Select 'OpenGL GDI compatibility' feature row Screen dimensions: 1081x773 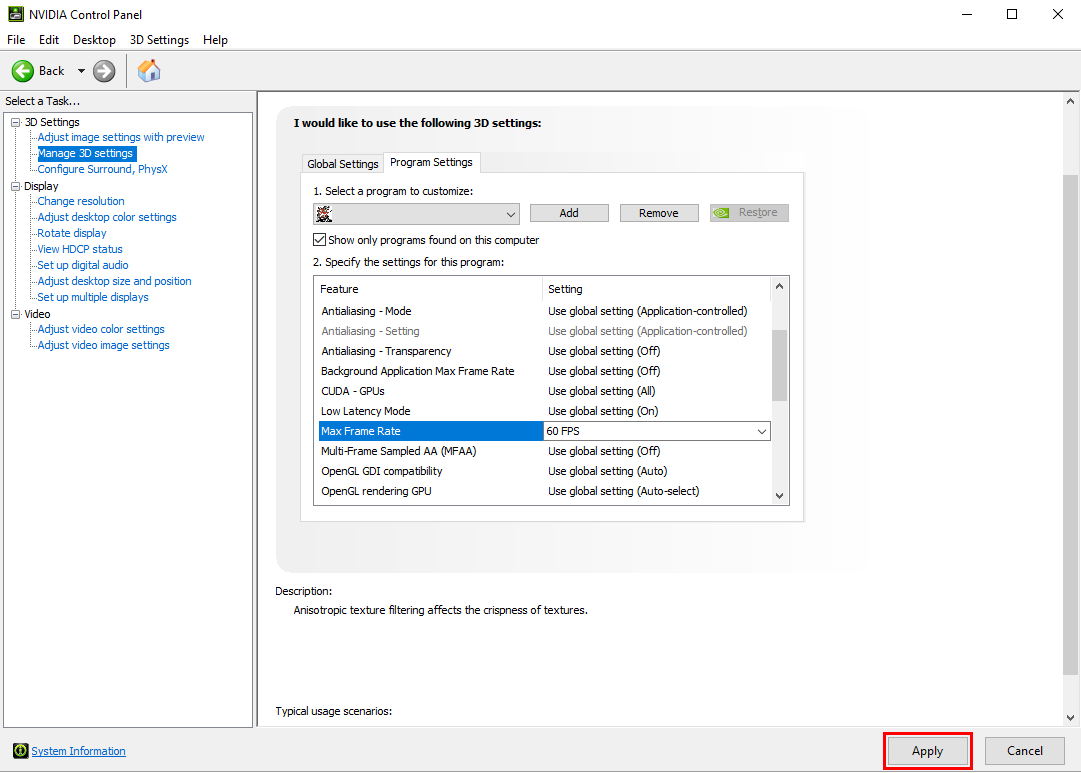(543, 471)
